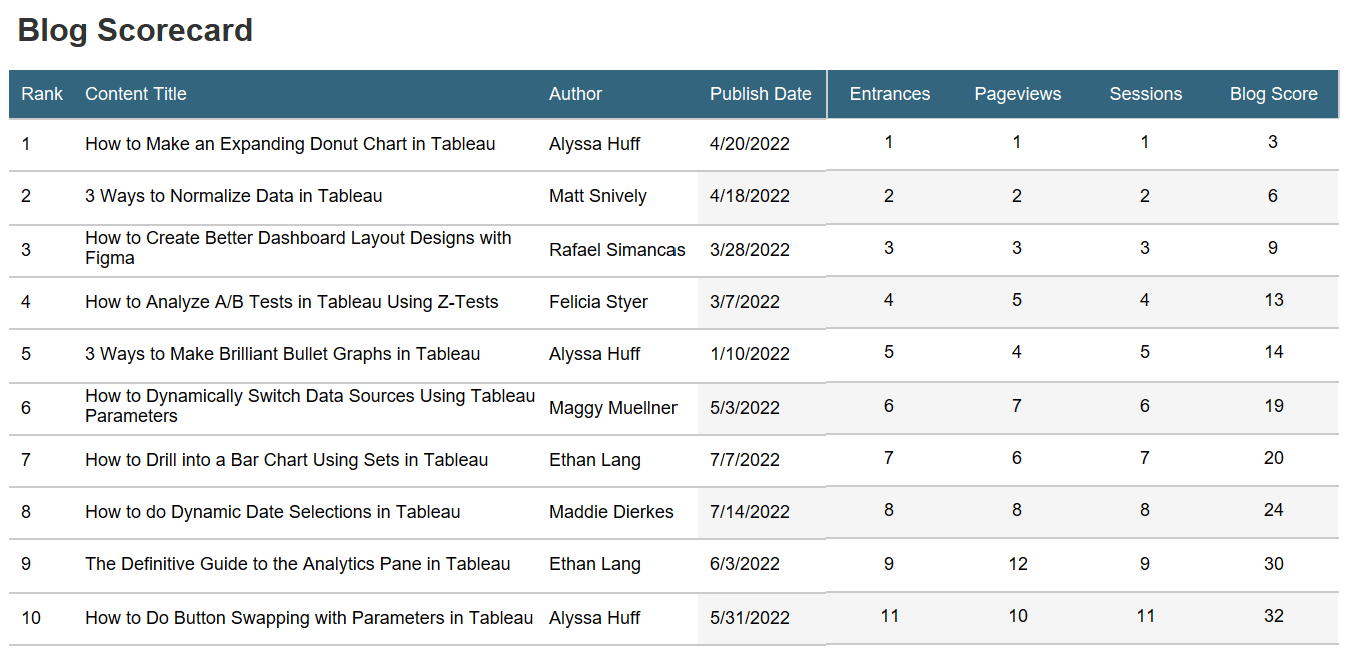Screen dimensions: 1346x656
Task: Click the Blog Scorecard title
Action: pos(135,30)
